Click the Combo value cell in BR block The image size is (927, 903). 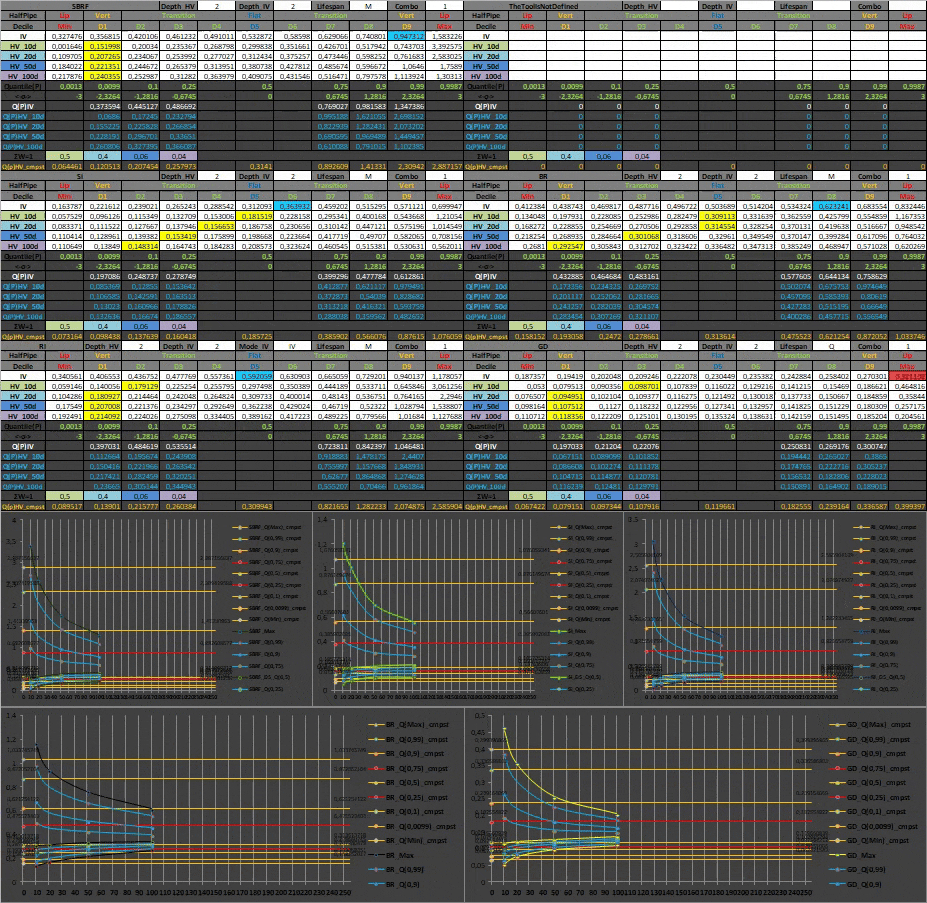click(907, 176)
